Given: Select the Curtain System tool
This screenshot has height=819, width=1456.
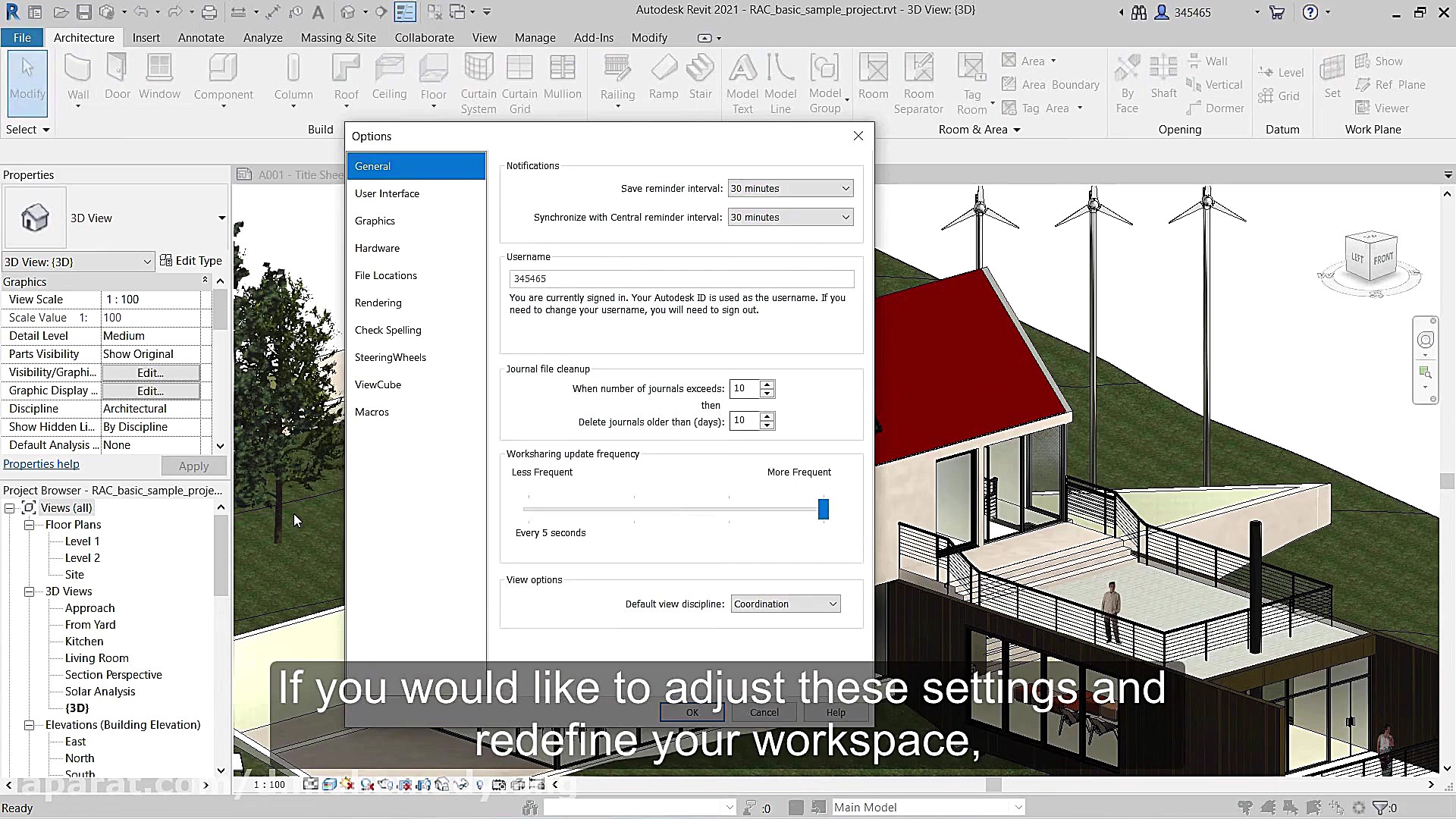Looking at the screenshot, I should (x=479, y=83).
